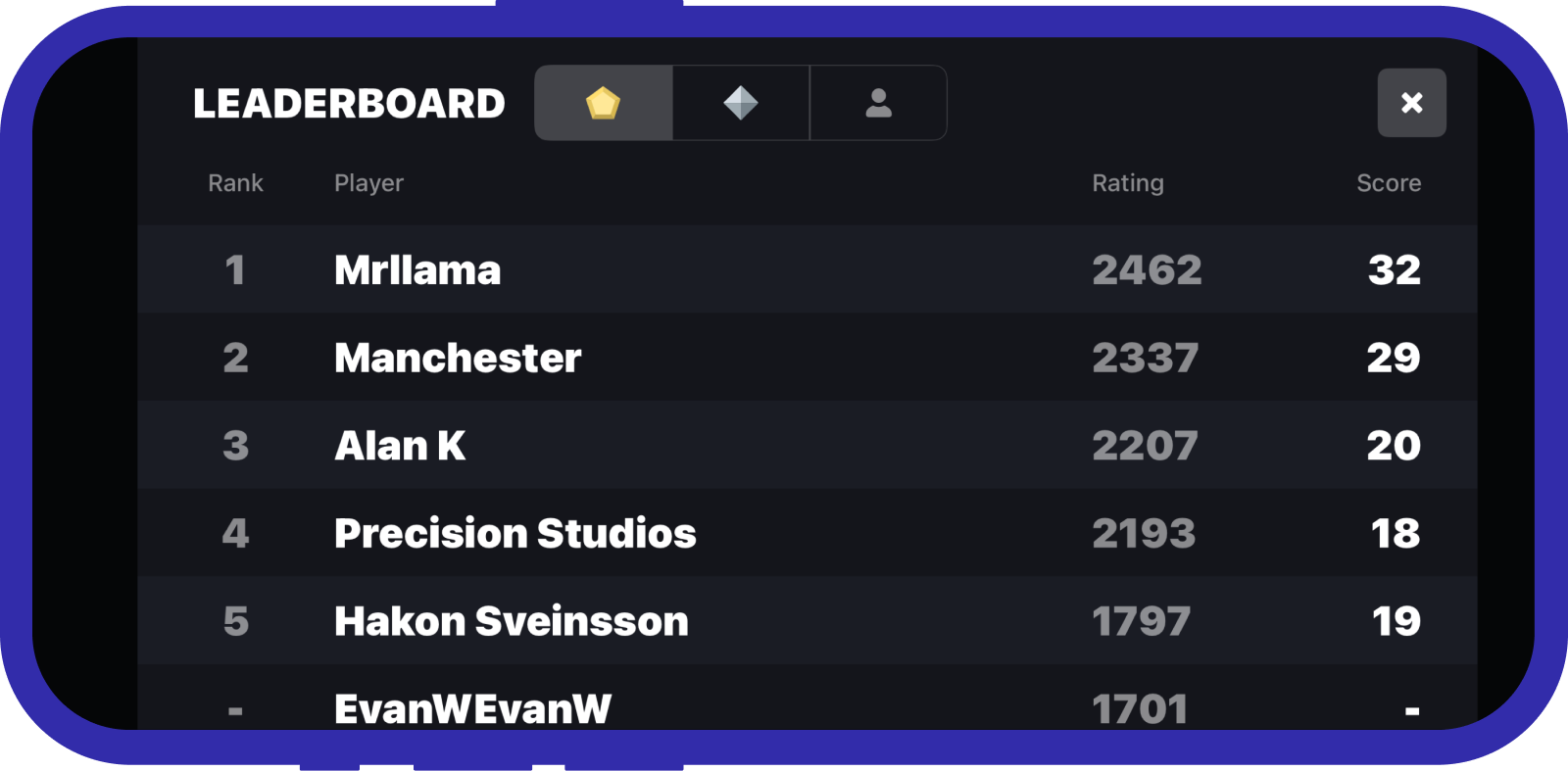This screenshot has width=1568, height=771.
Task: Select the gold pentagon leaderboard tab
Action: (603, 103)
